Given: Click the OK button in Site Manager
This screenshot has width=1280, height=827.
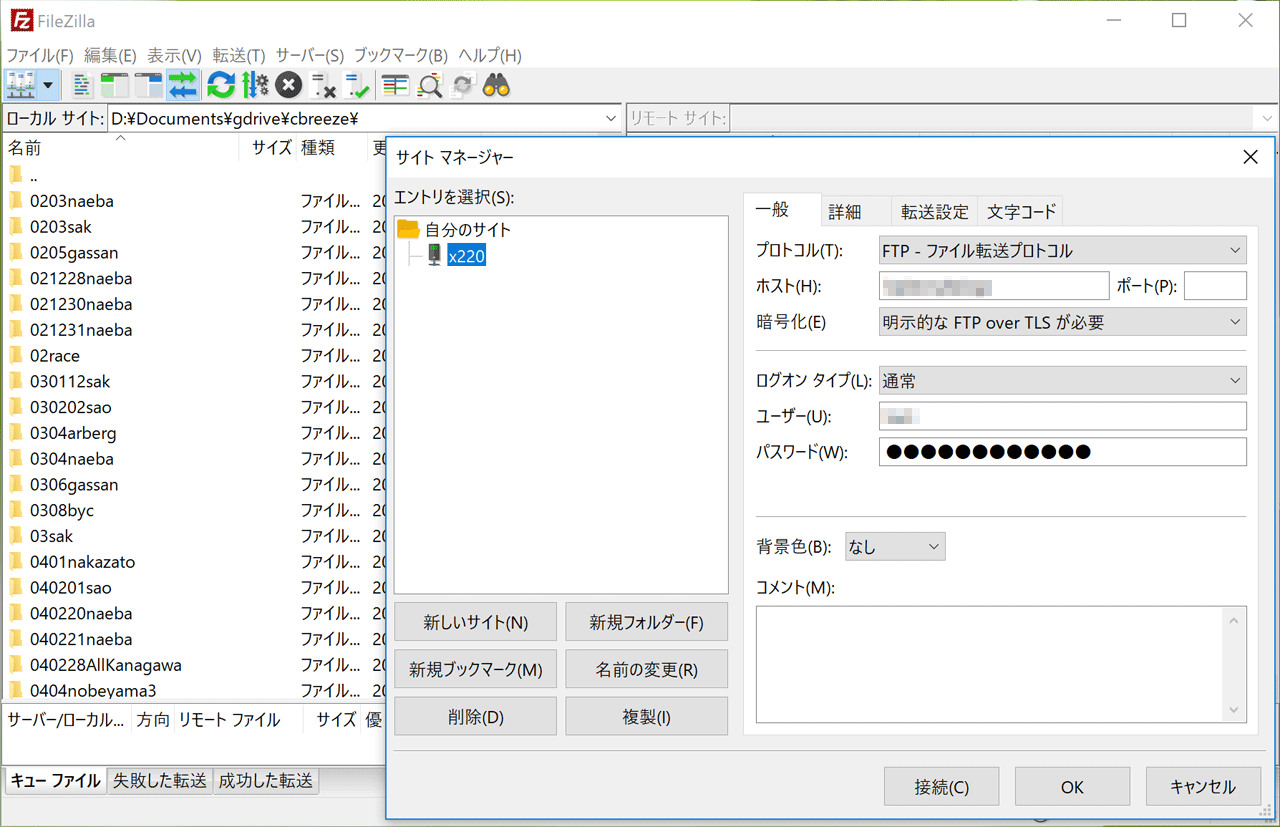Looking at the screenshot, I should point(1072,787).
